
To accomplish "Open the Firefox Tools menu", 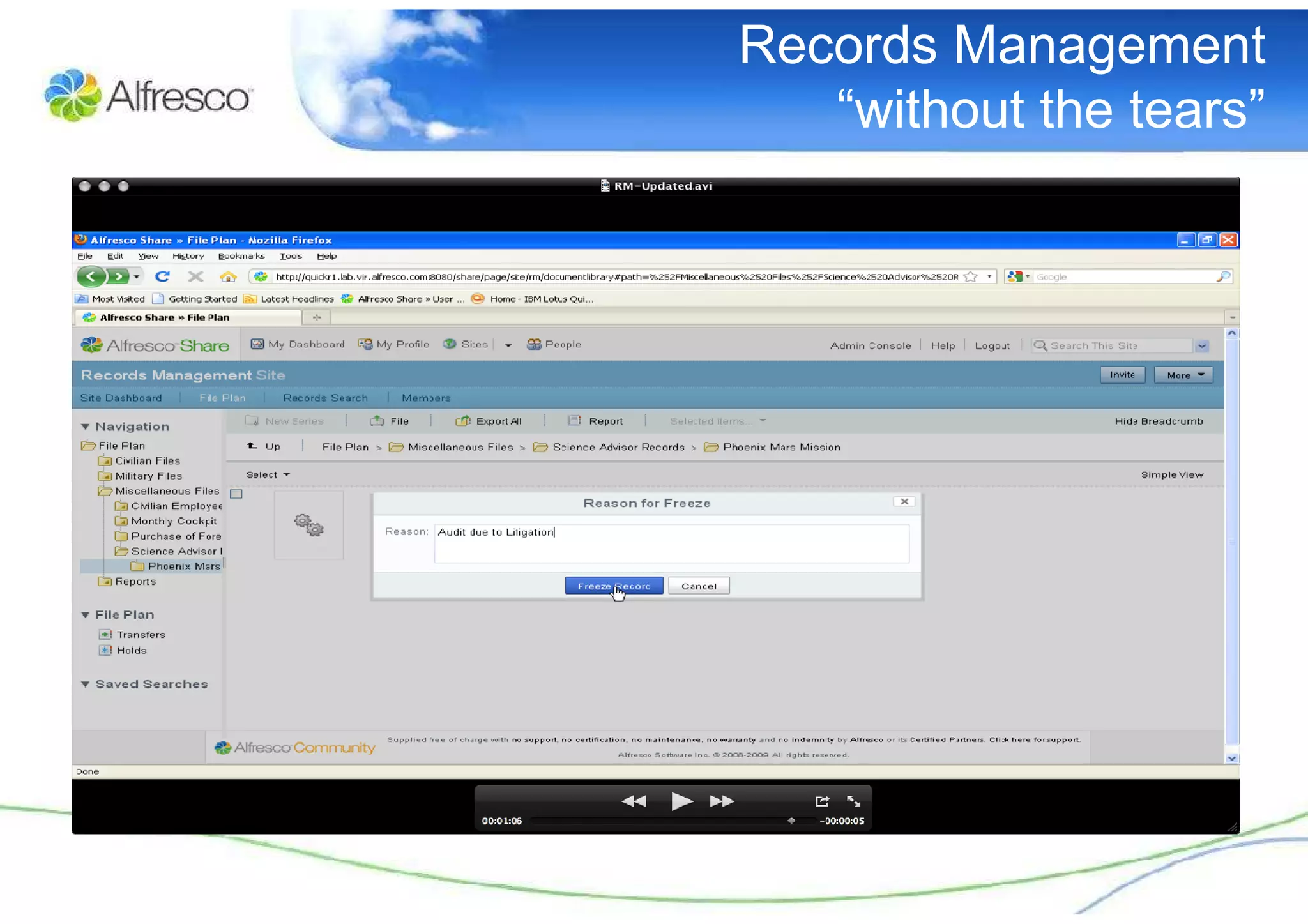I will 291,256.
